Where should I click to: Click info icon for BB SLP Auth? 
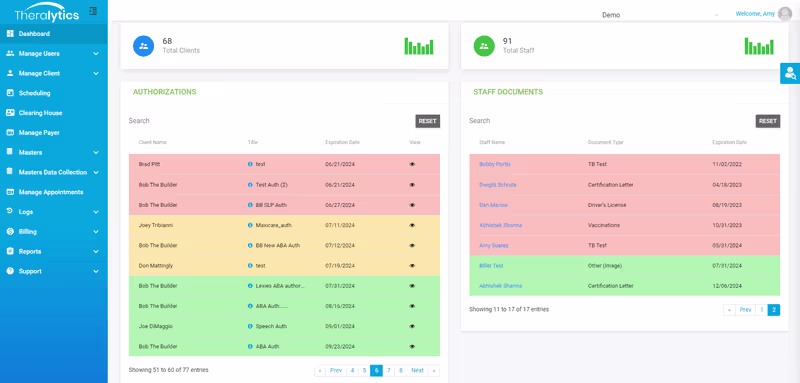[250, 205]
